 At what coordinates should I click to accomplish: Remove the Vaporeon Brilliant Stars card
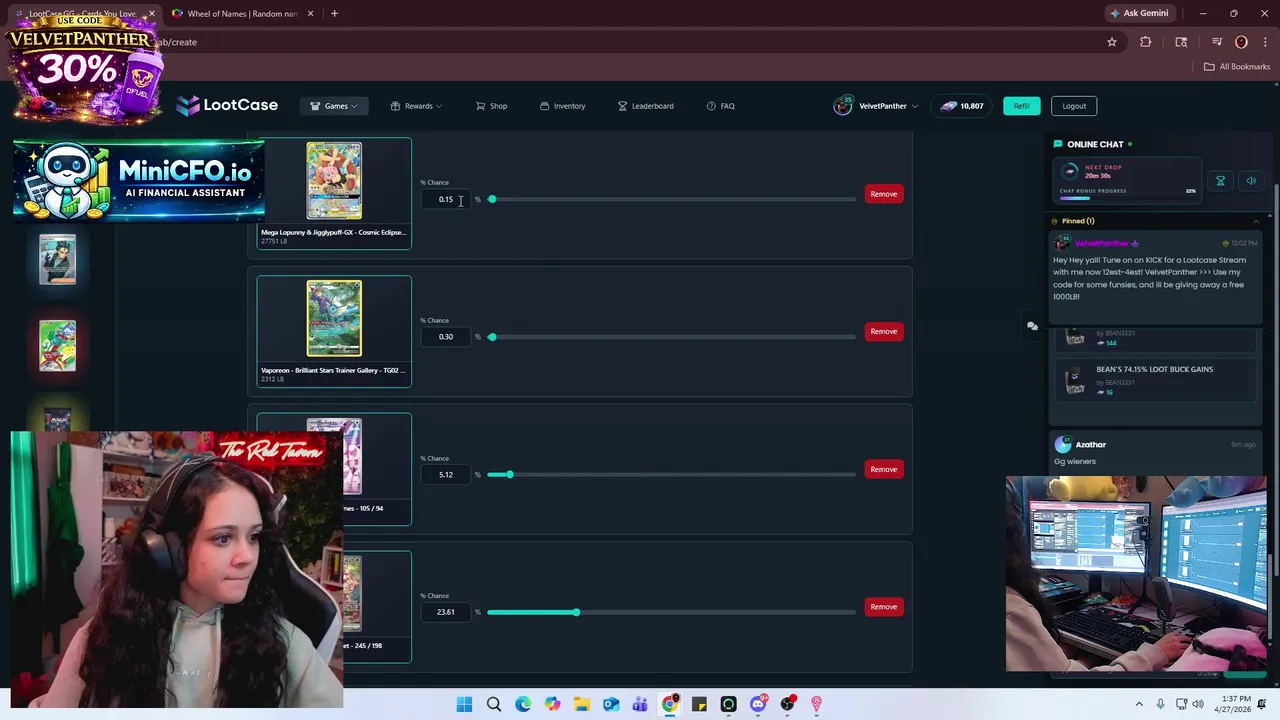tap(883, 331)
